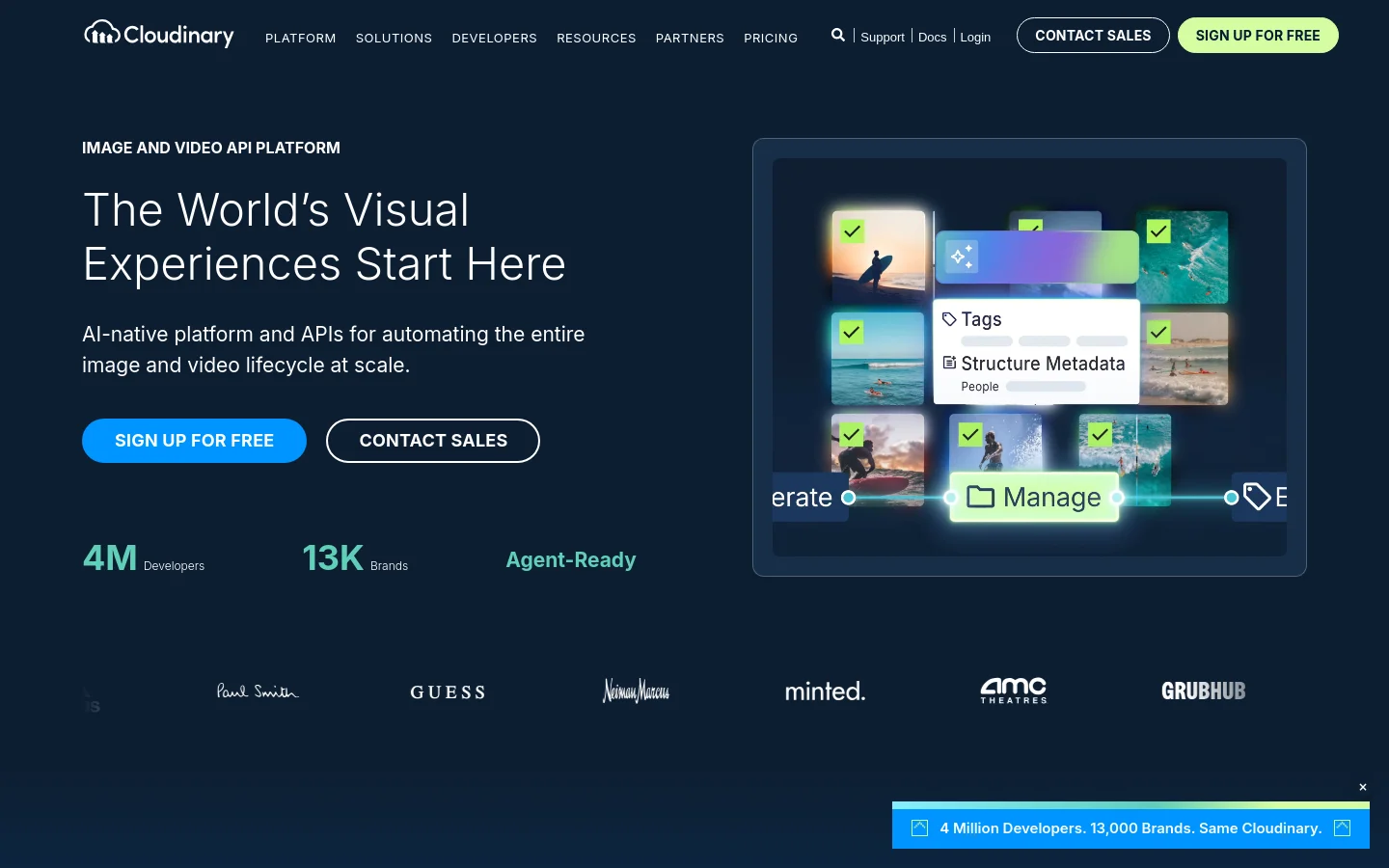The image size is (1389, 868).
Task: Close the announcement banner with X
Action: coord(1363,787)
